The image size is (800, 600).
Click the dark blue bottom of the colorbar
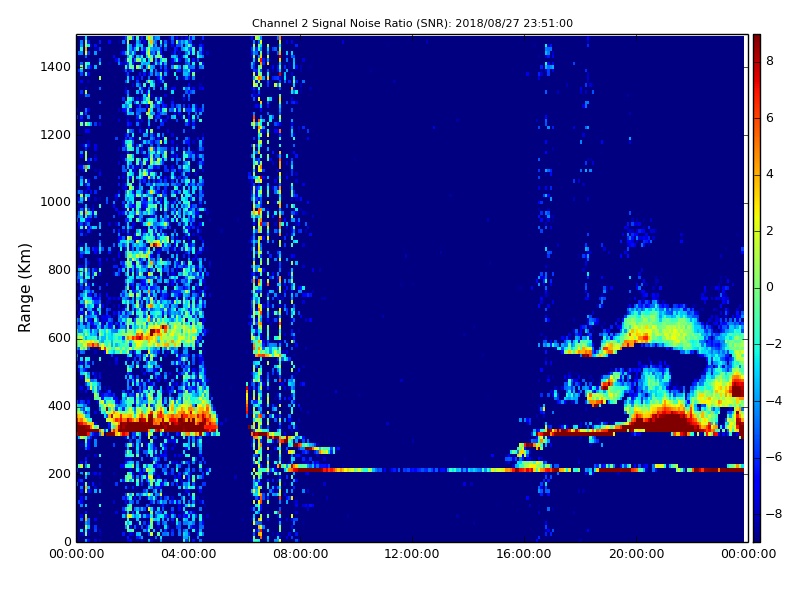757,531
